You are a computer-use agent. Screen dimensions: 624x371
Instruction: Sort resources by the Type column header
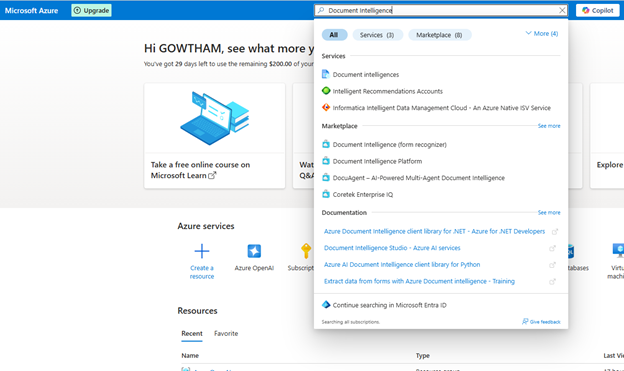423,355
